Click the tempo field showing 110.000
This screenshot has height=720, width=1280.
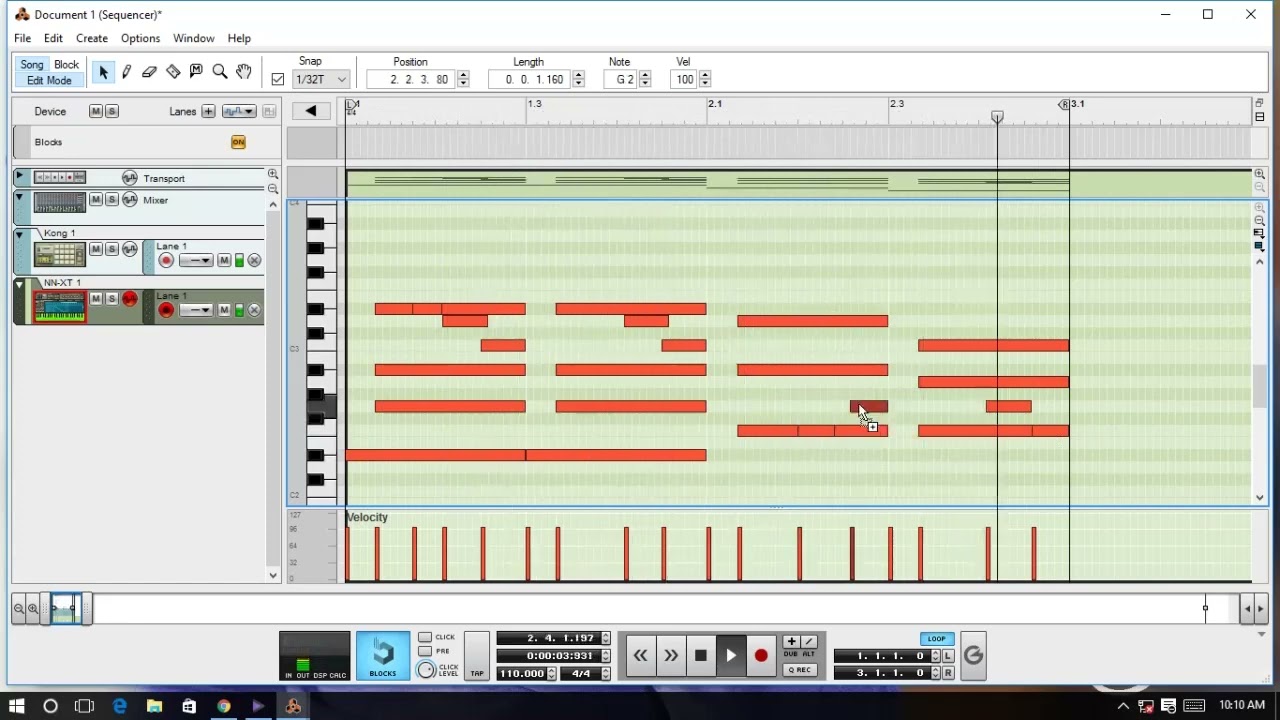[522, 674]
